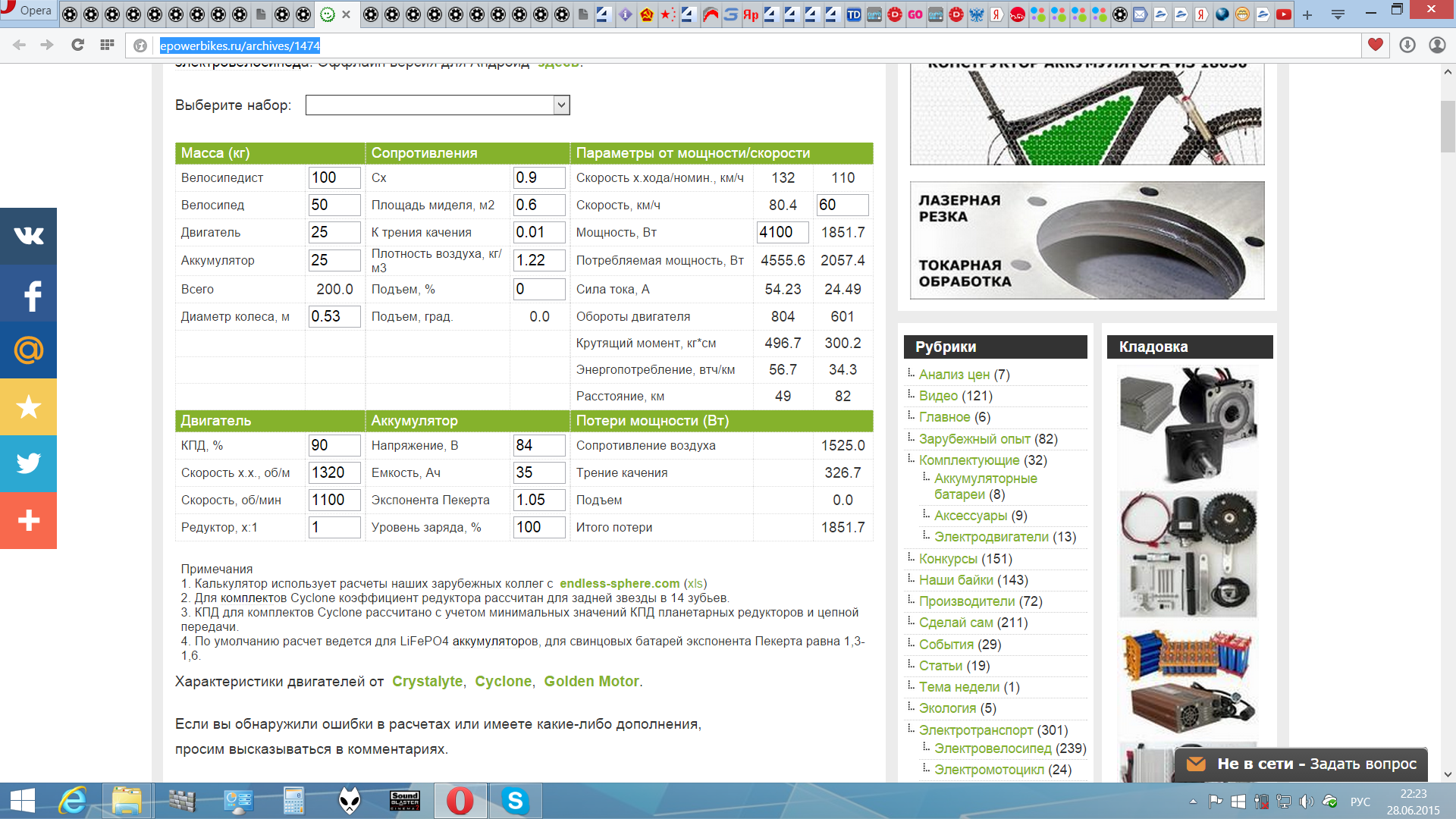Open the Анализ цен category
This screenshot has height=819, width=1456.
pyautogui.click(x=954, y=375)
